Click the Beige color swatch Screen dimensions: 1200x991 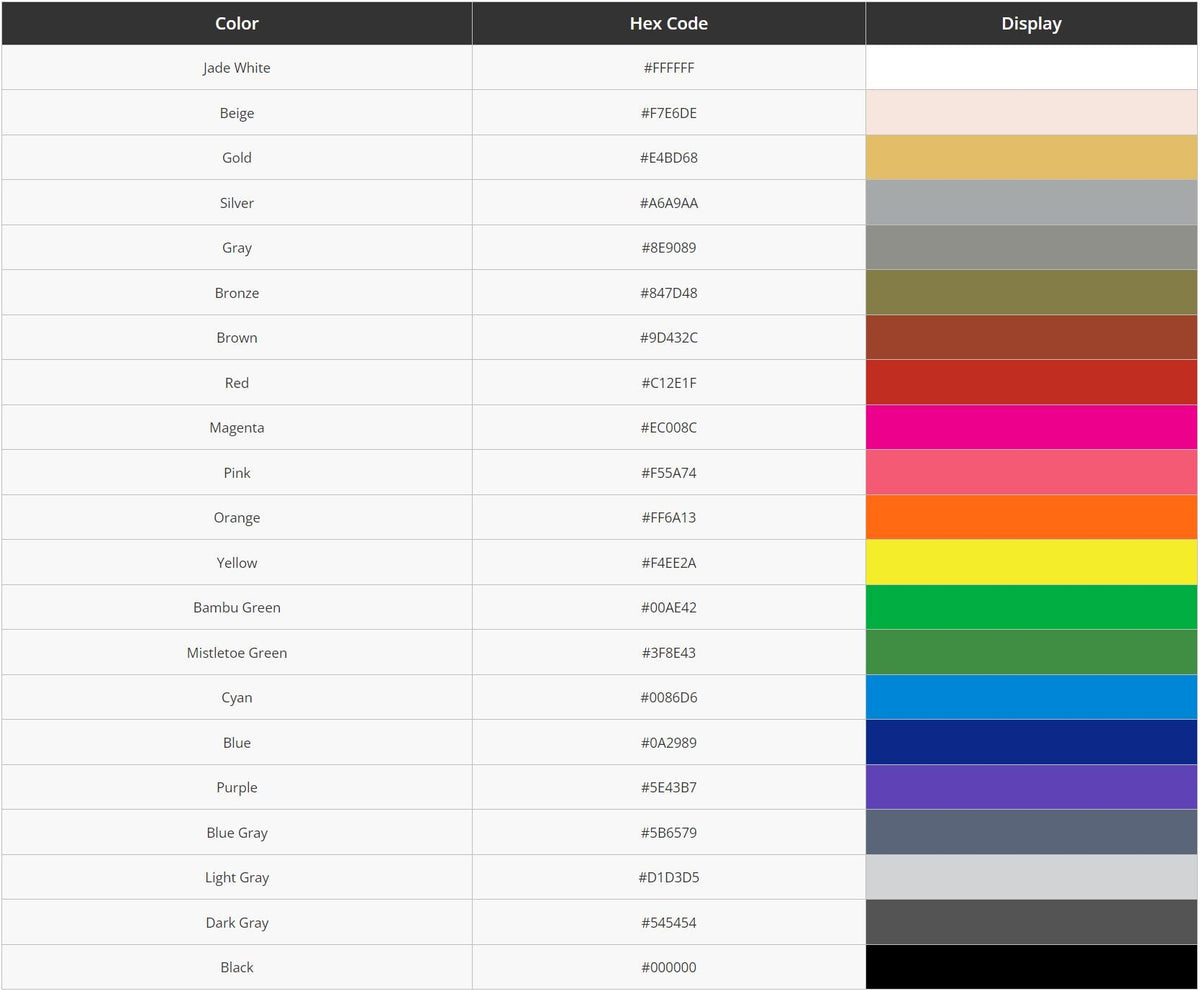coord(1031,113)
